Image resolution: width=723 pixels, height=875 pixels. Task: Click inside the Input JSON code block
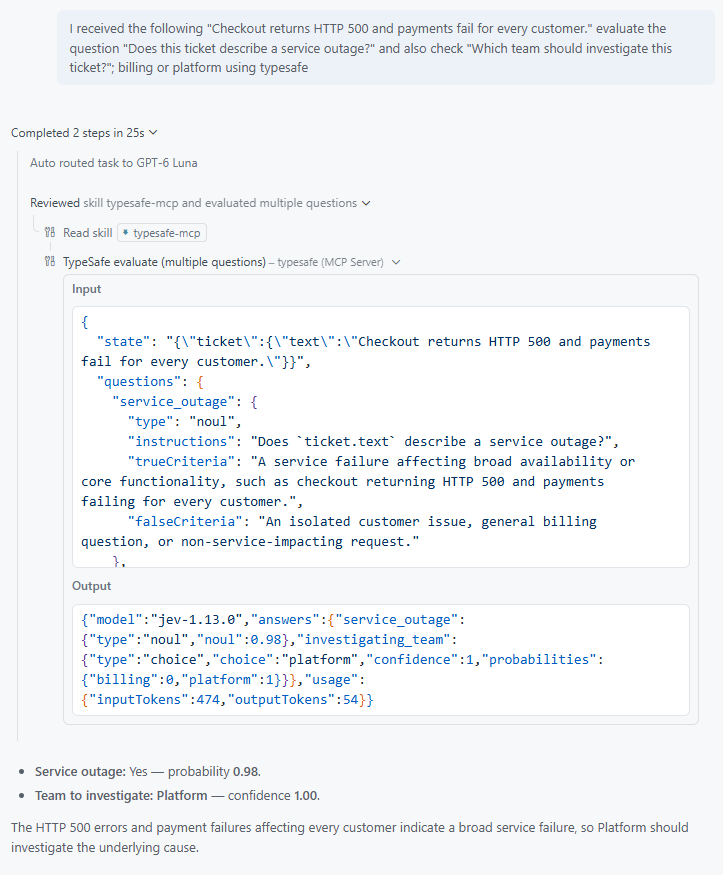click(381, 437)
